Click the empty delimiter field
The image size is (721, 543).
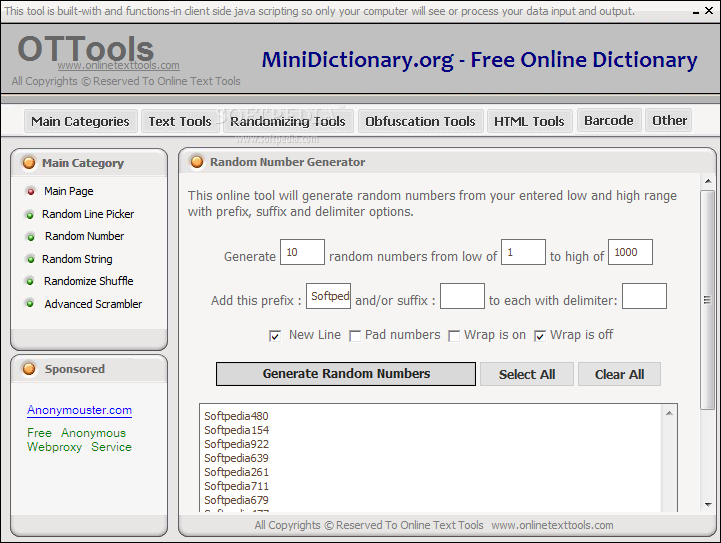[644, 296]
